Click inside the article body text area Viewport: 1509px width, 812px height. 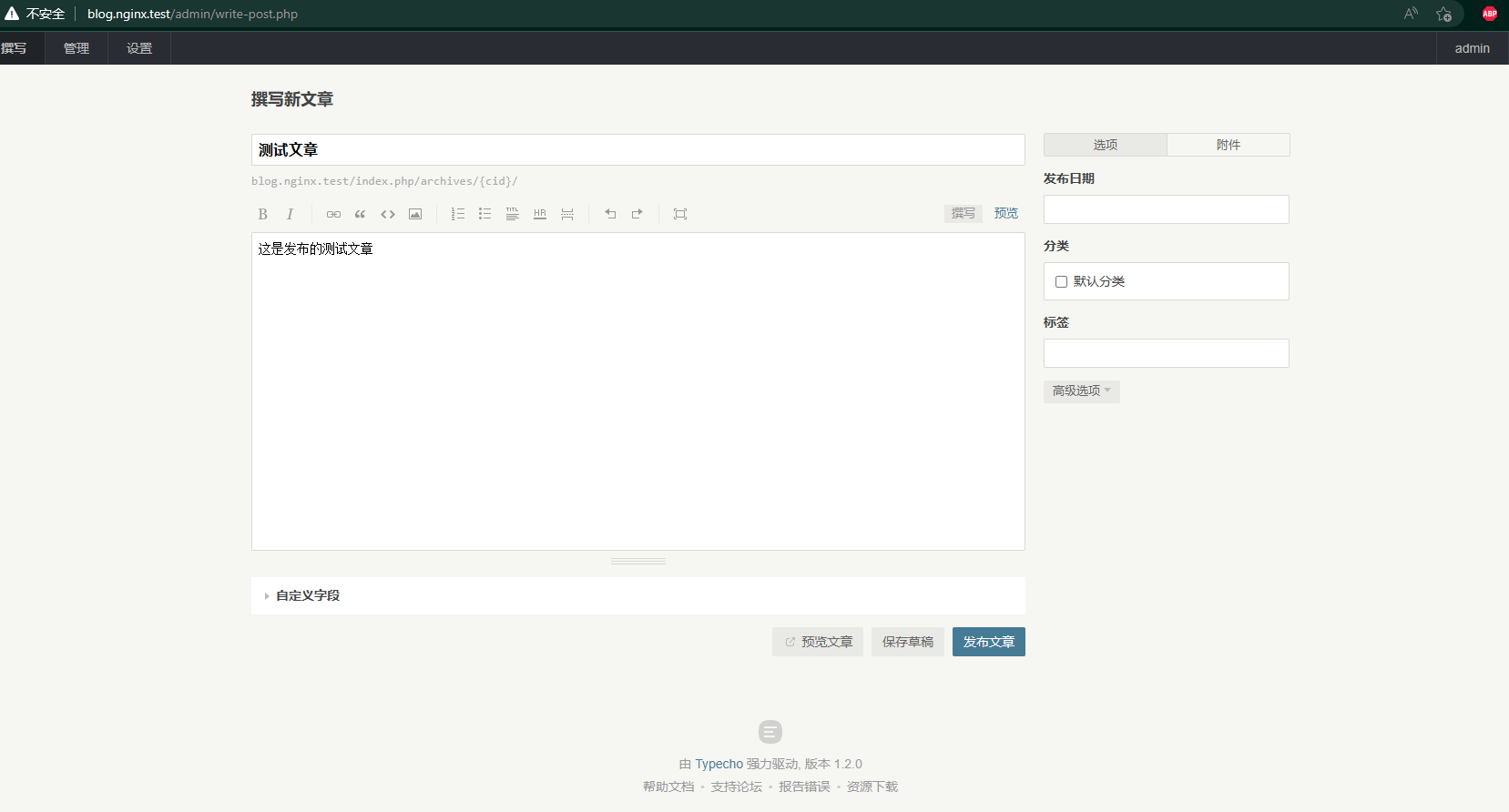click(x=638, y=391)
